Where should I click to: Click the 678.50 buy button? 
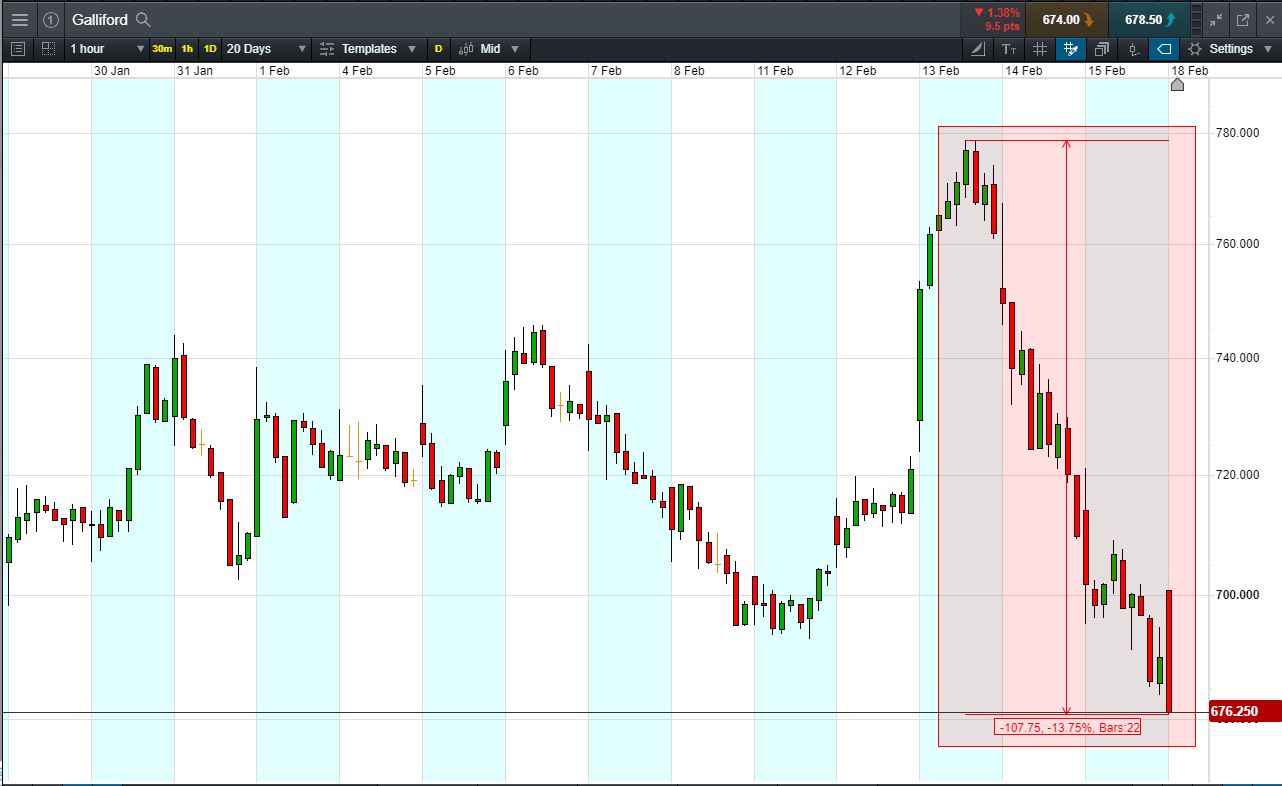[1150, 19]
